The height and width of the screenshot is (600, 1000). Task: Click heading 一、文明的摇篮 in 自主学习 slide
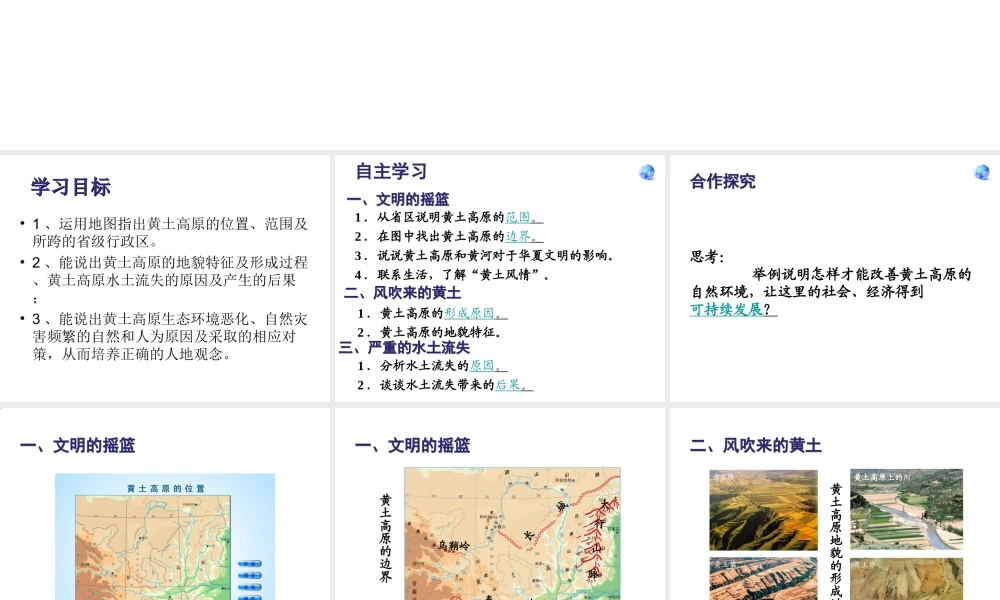tap(397, 199)
